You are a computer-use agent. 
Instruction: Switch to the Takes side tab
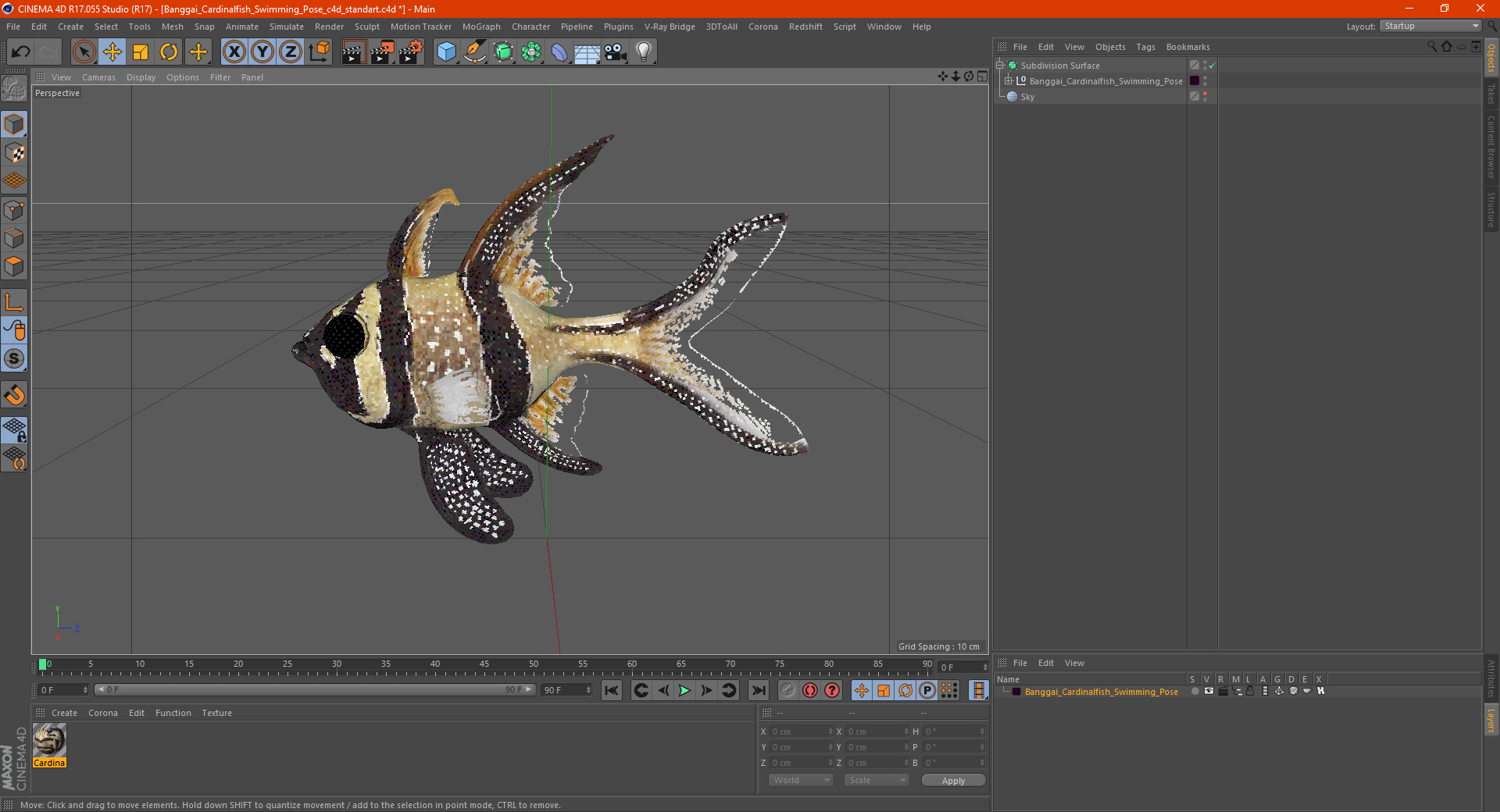[1491, 94]
